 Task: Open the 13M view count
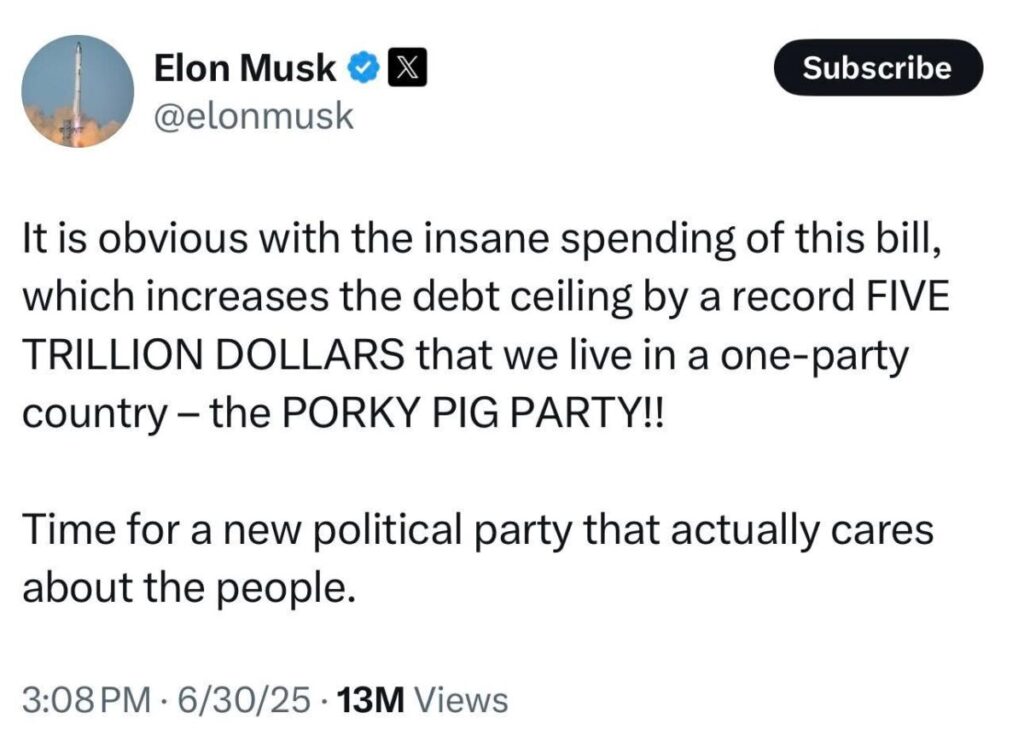click(371, 699)
